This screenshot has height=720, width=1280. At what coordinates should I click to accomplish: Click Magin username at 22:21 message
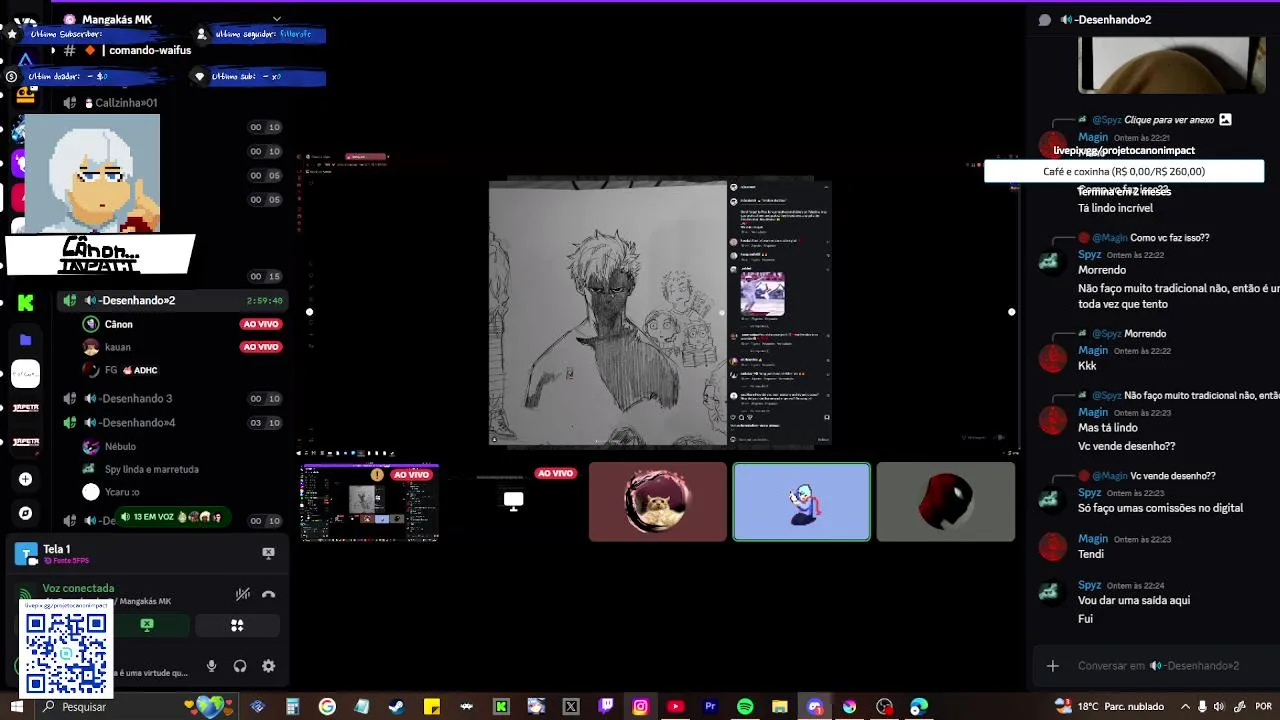[1093, 137]
